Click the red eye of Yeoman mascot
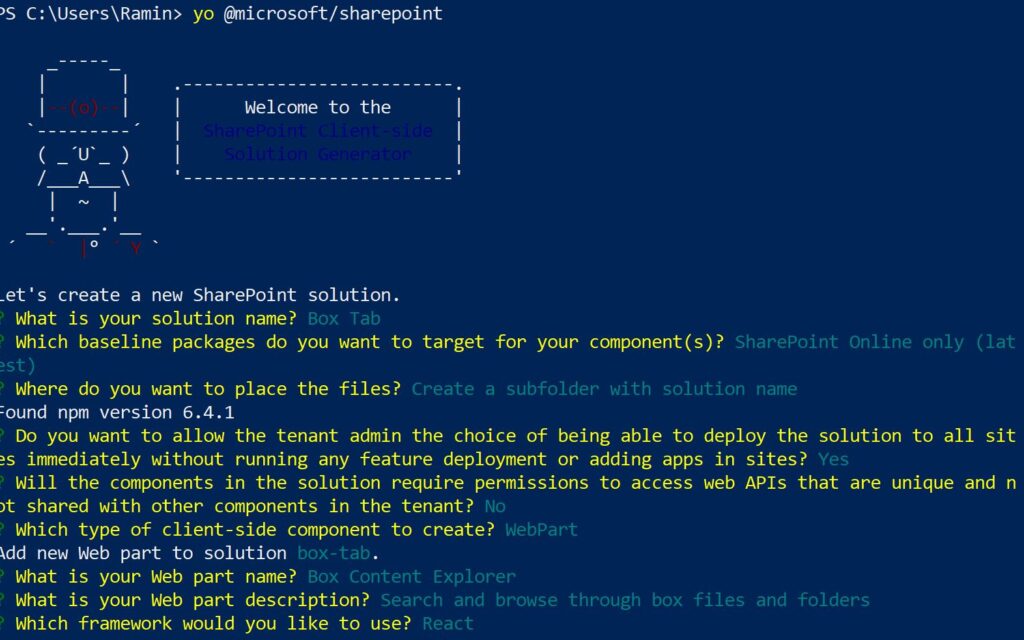 84,108
